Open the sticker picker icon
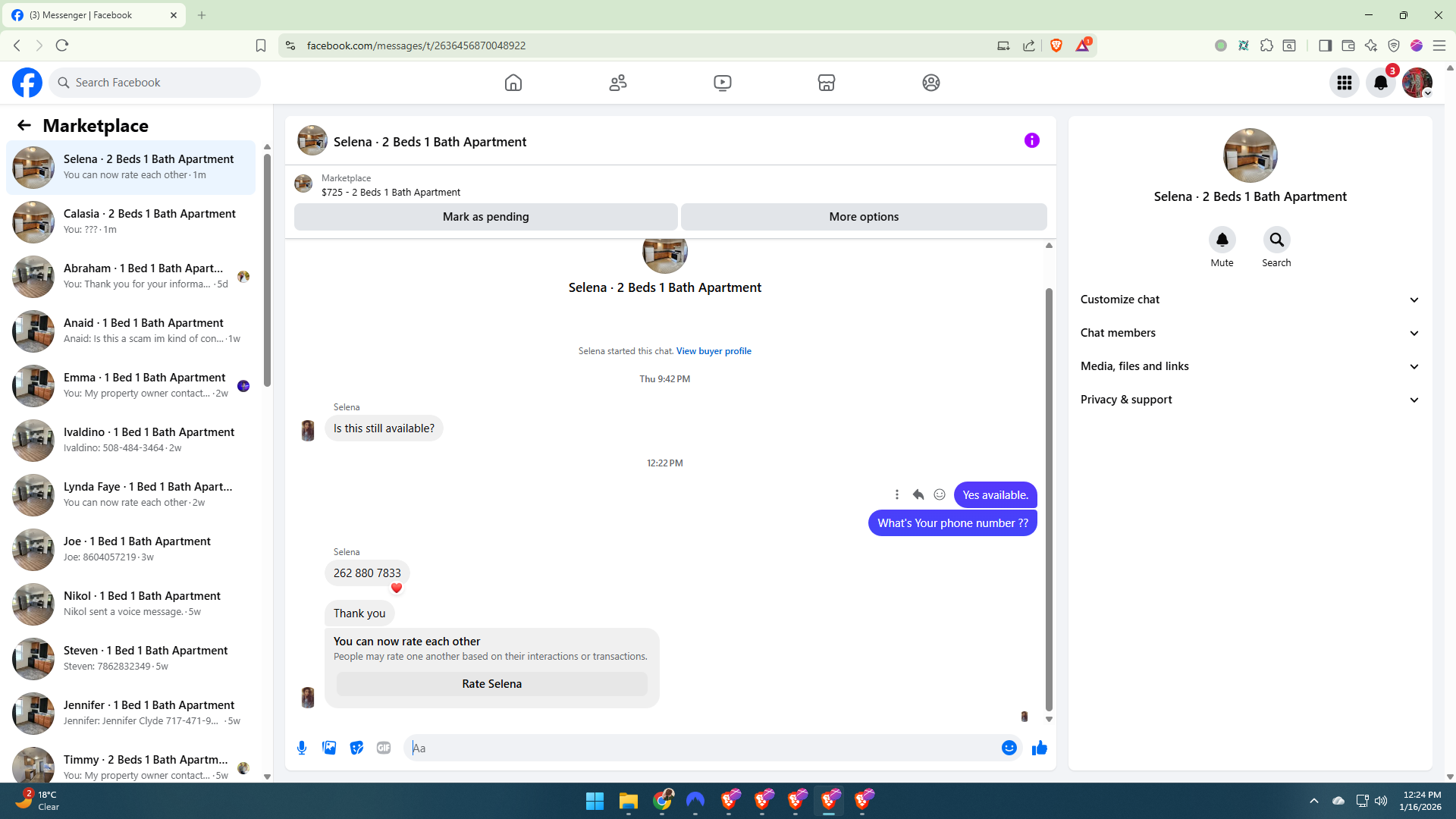The width and height of the screenshot is (1456, 819). pos(356,748)
